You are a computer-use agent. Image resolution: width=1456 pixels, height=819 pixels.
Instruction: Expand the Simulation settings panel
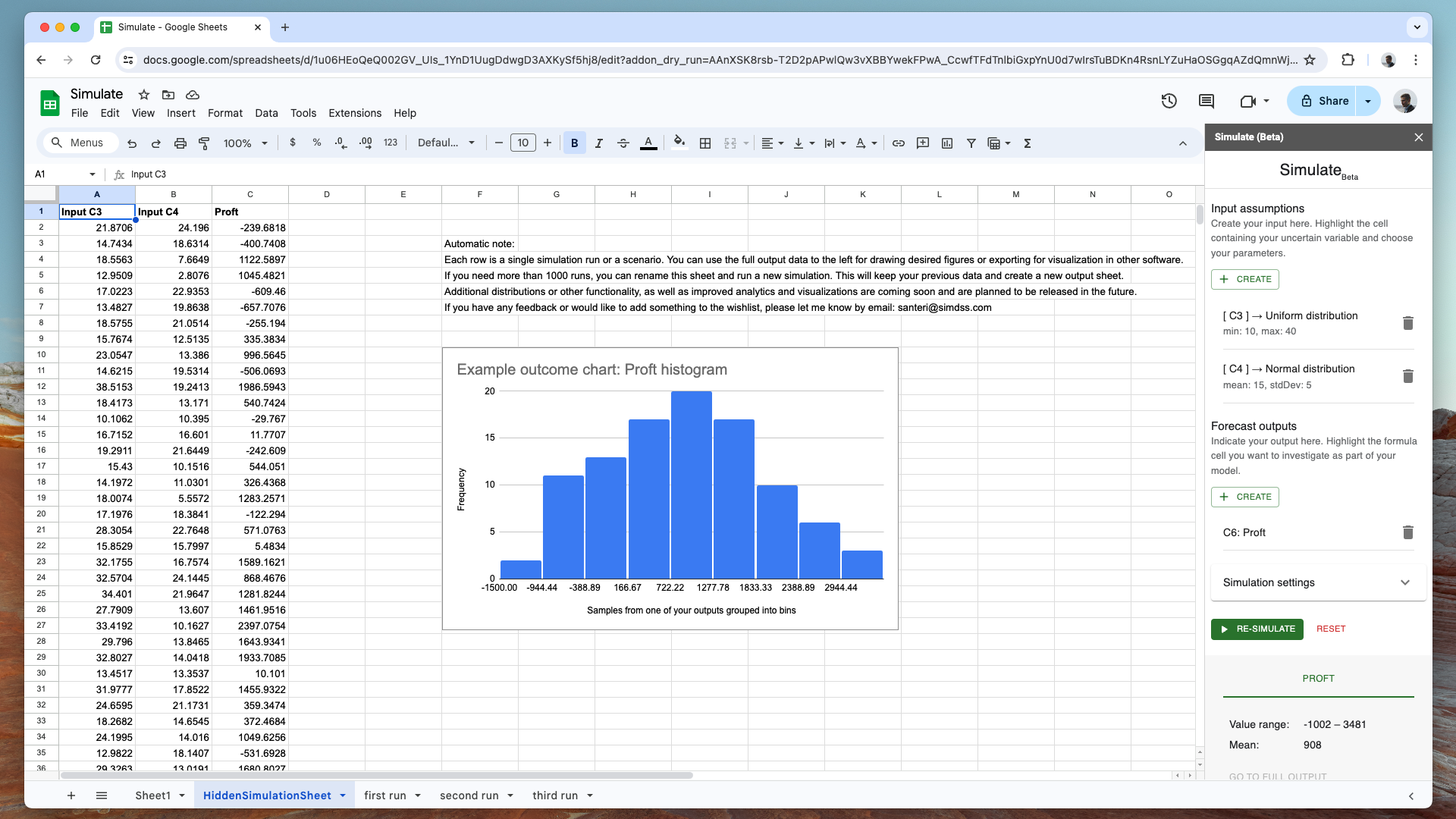point(1405,582)
